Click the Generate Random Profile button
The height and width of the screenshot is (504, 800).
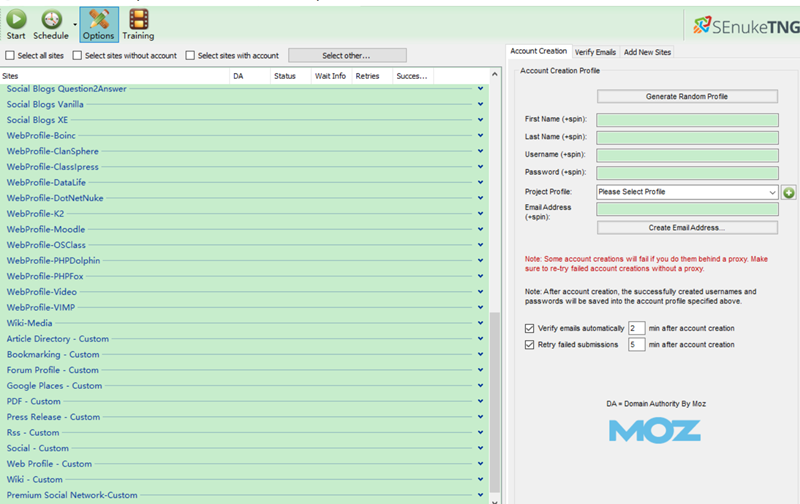(x=687, y=97)
